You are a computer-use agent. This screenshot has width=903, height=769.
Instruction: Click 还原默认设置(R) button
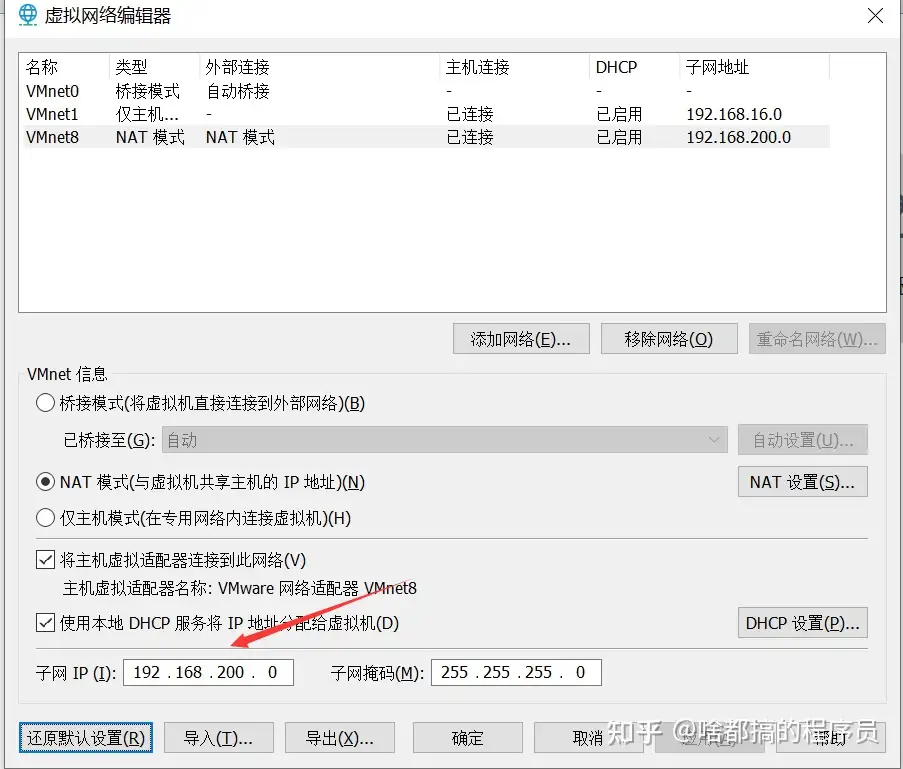coord(86,738)
